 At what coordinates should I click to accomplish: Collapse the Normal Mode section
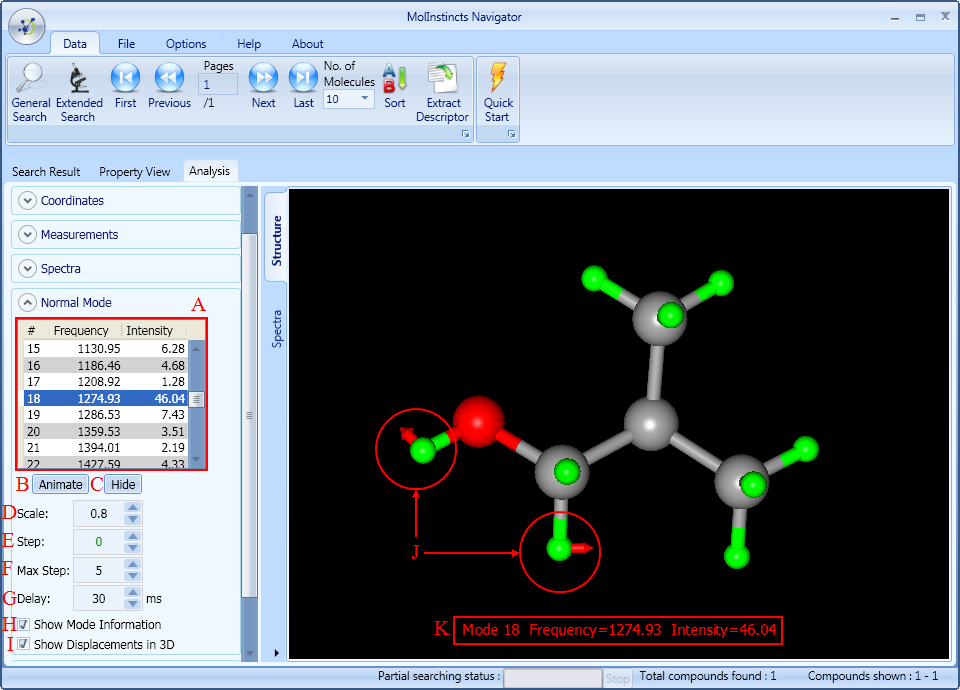[28, 302]
